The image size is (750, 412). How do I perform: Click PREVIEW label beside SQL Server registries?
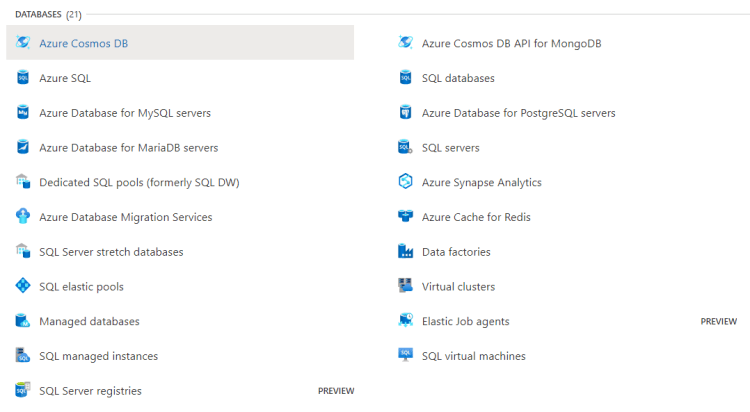(336, 391)
